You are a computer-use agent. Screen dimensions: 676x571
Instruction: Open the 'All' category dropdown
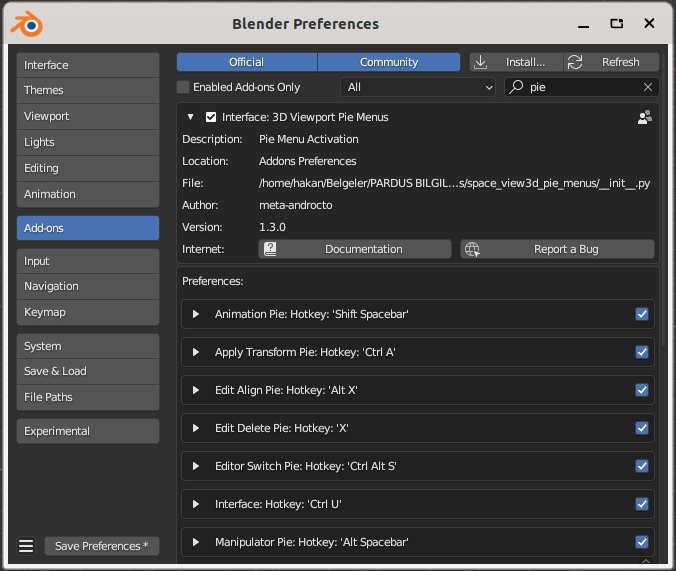pyautogui.click(x=418, y=88)
